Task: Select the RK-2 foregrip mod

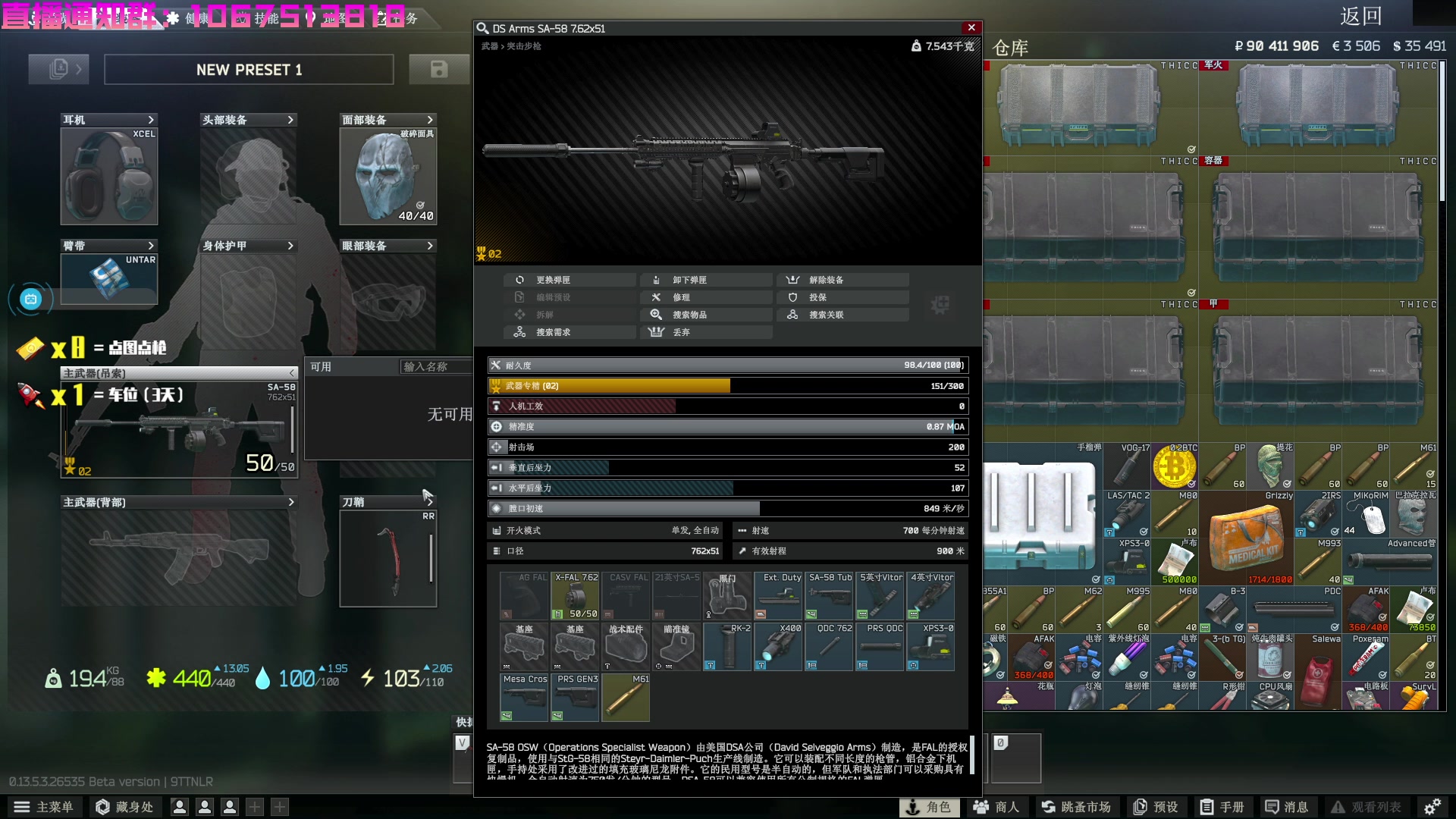Action: 727,646
